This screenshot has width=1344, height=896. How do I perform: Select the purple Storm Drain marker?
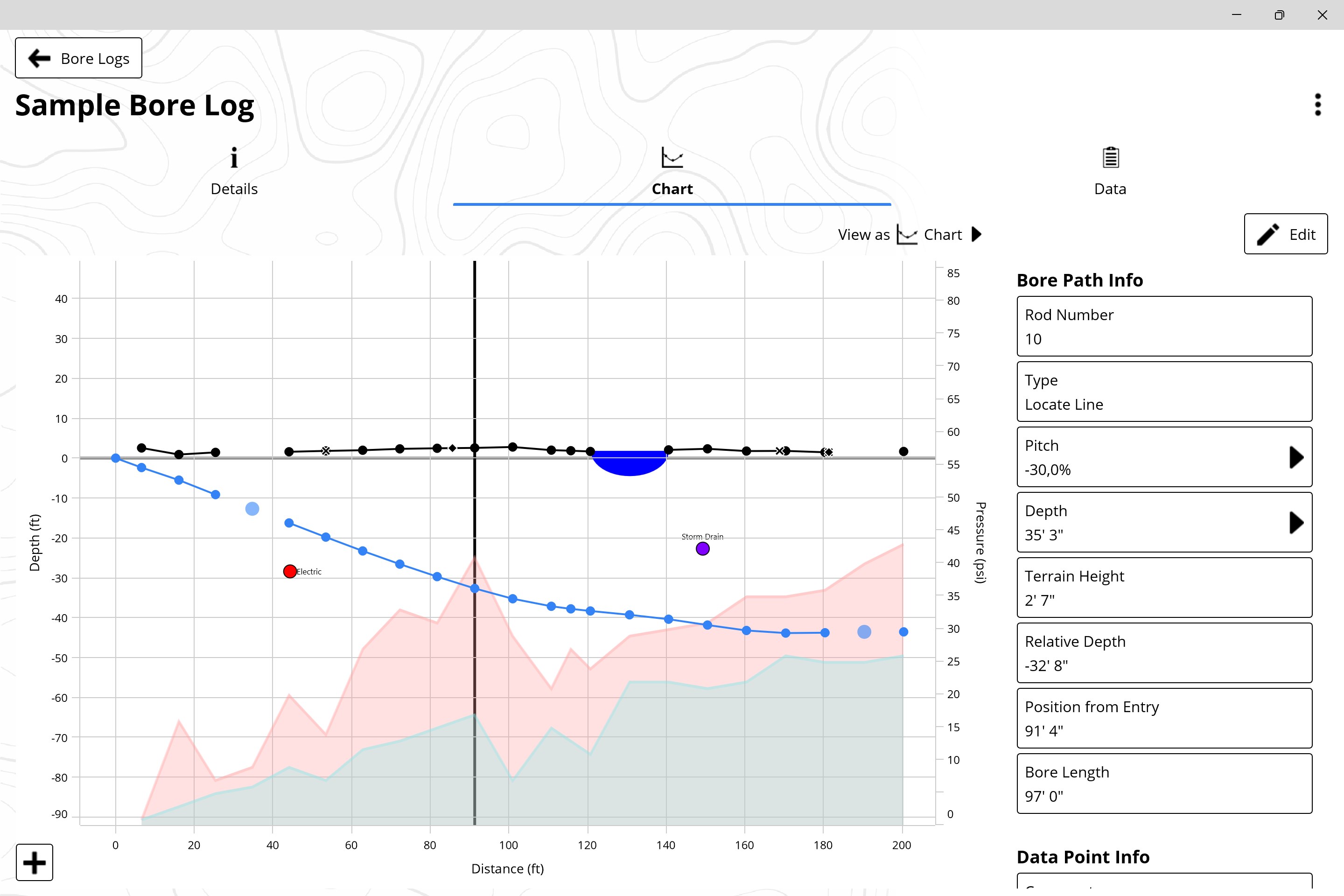(702, 549)
